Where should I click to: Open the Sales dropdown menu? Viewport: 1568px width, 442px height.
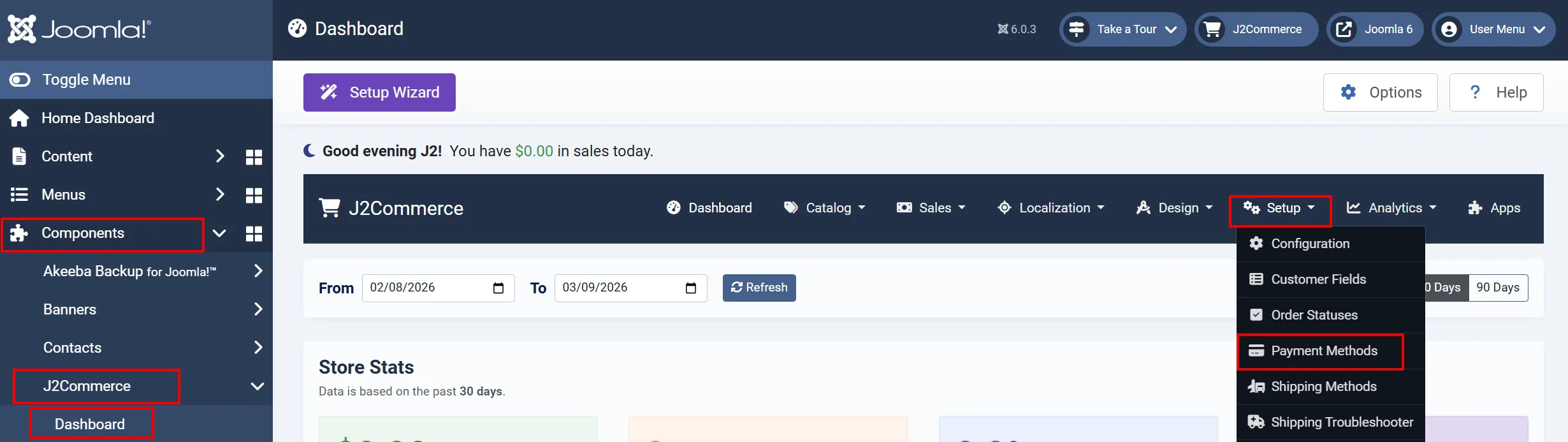(x=931, y=208)
